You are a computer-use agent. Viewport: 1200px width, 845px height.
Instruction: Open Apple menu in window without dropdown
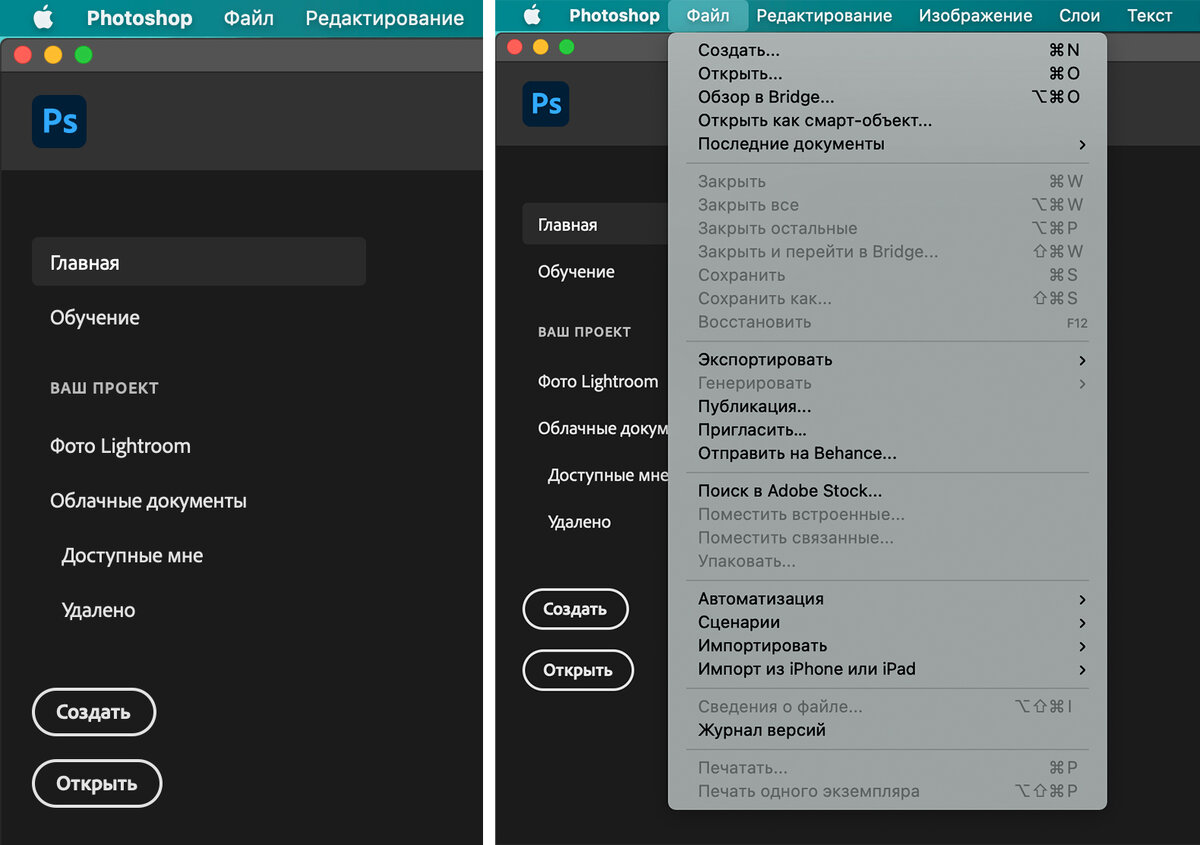(x=43, y=17)
